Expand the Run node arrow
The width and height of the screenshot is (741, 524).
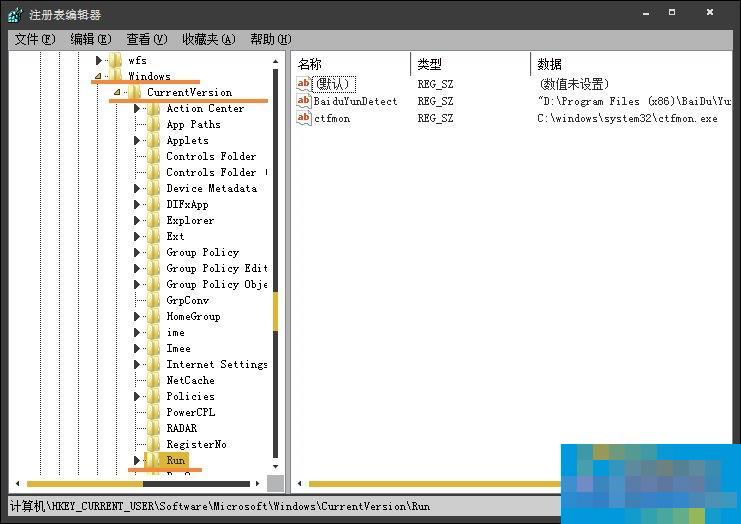137,460
